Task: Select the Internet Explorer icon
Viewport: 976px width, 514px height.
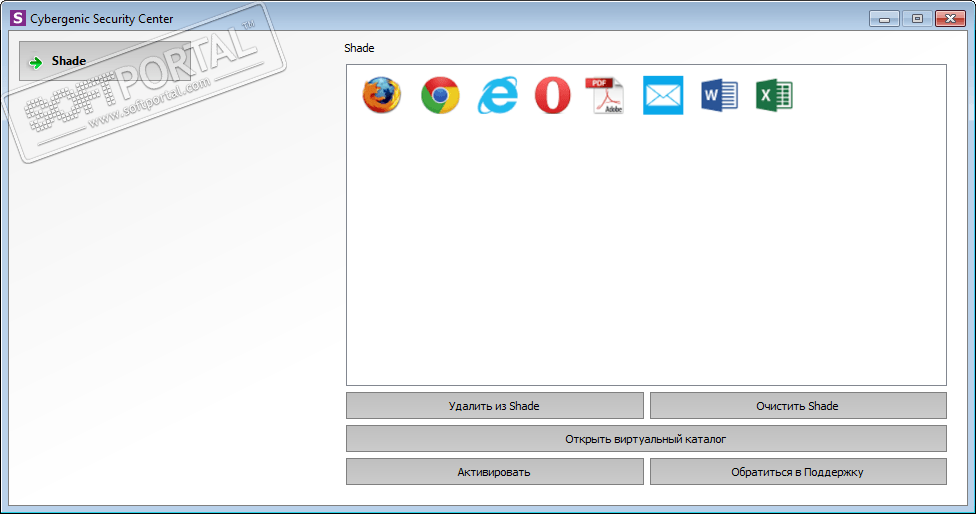Action: (497, 95)
